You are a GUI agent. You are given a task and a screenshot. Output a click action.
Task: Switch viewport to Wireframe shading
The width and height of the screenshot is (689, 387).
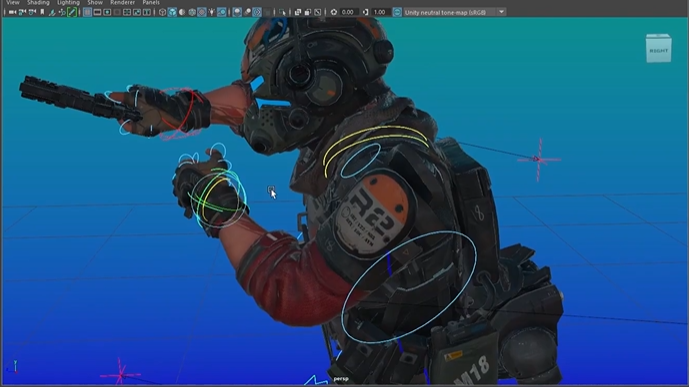162,12
